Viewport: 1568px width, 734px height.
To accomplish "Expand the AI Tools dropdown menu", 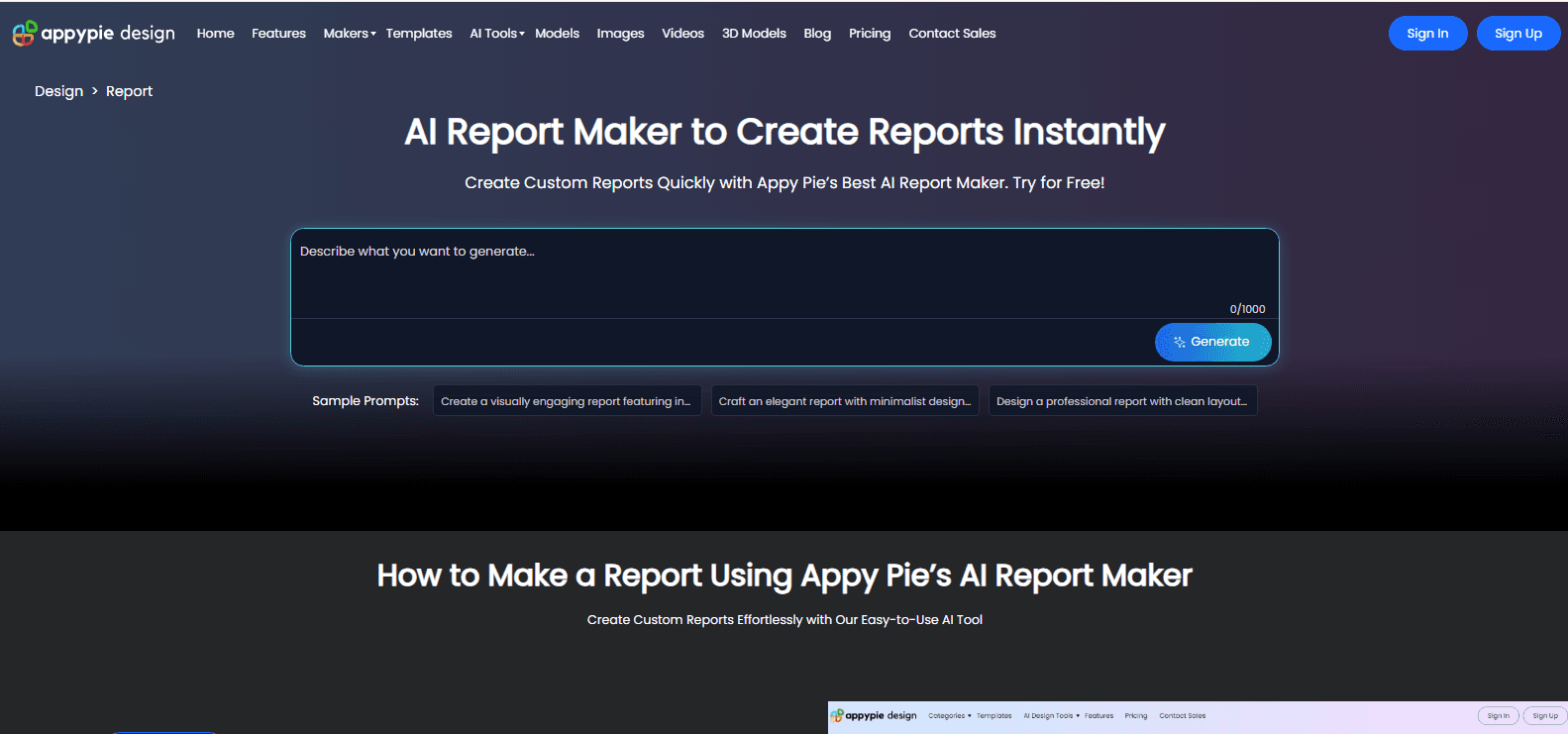I will click(497, 34).
